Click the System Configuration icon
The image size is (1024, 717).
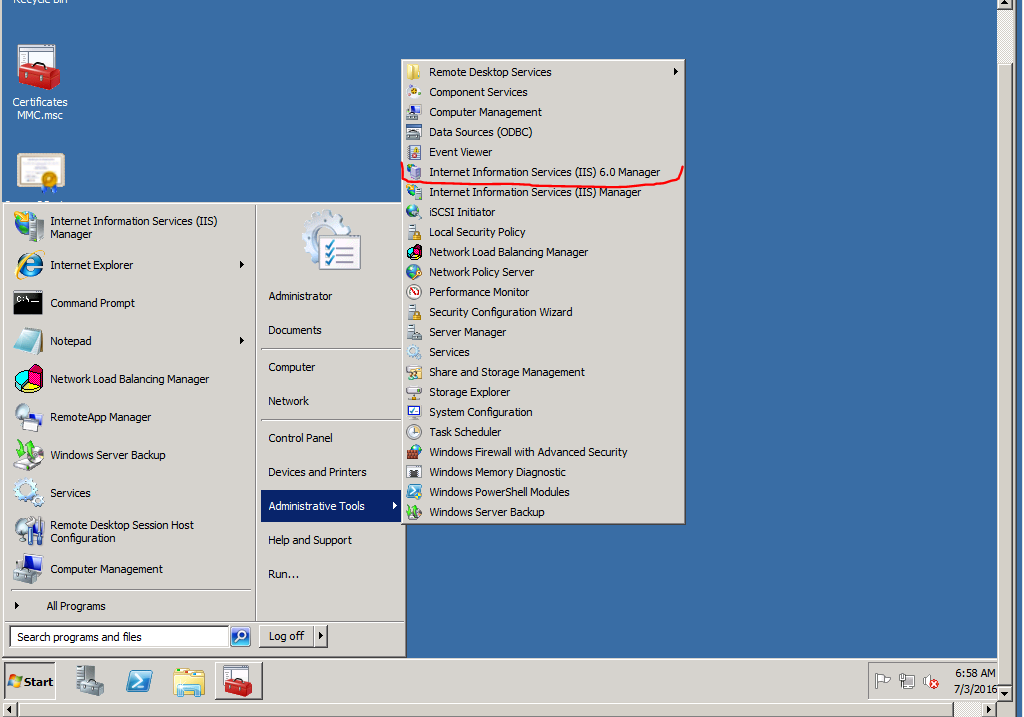413,412
